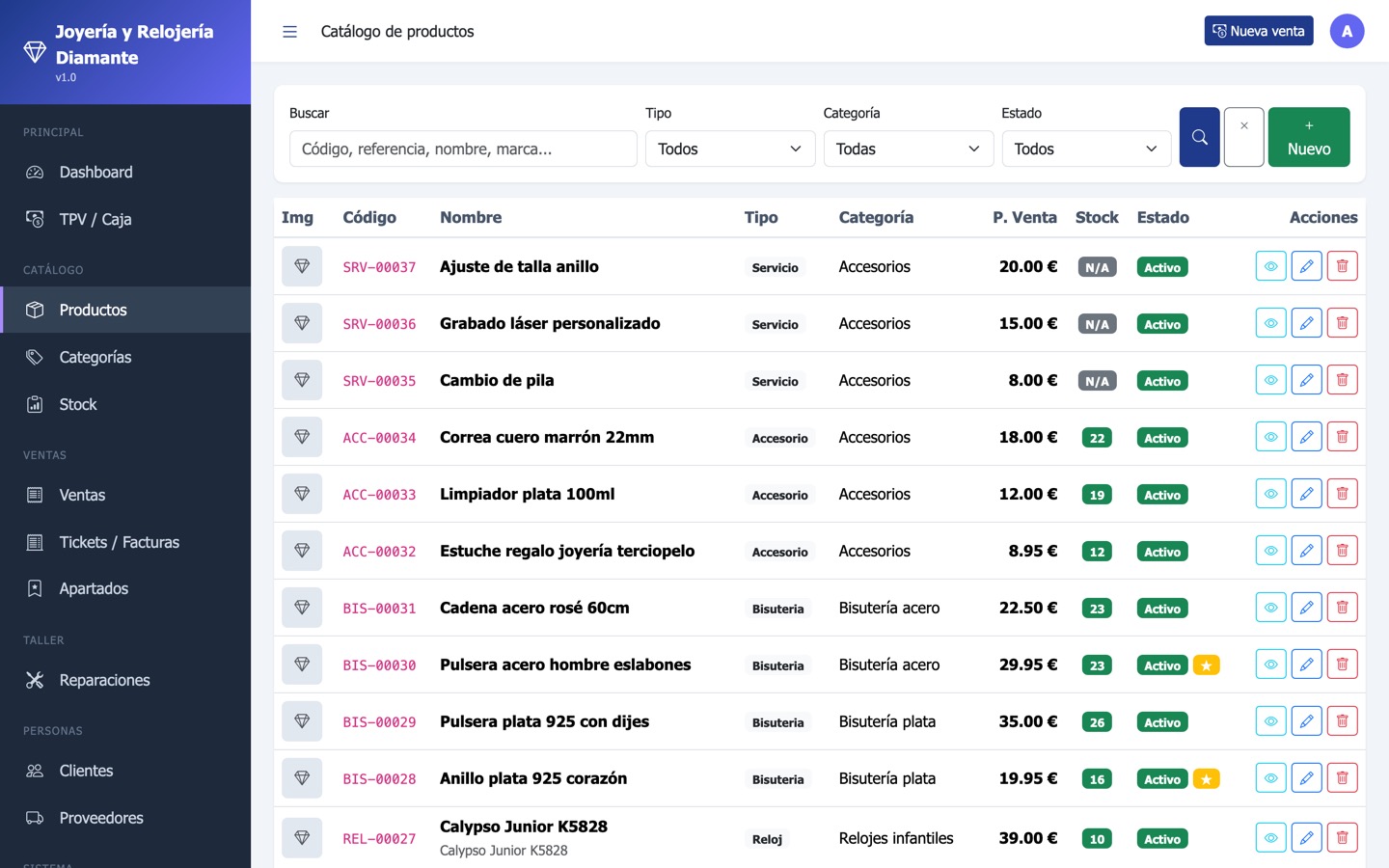Open product code REL-00027

click(379, 839)
